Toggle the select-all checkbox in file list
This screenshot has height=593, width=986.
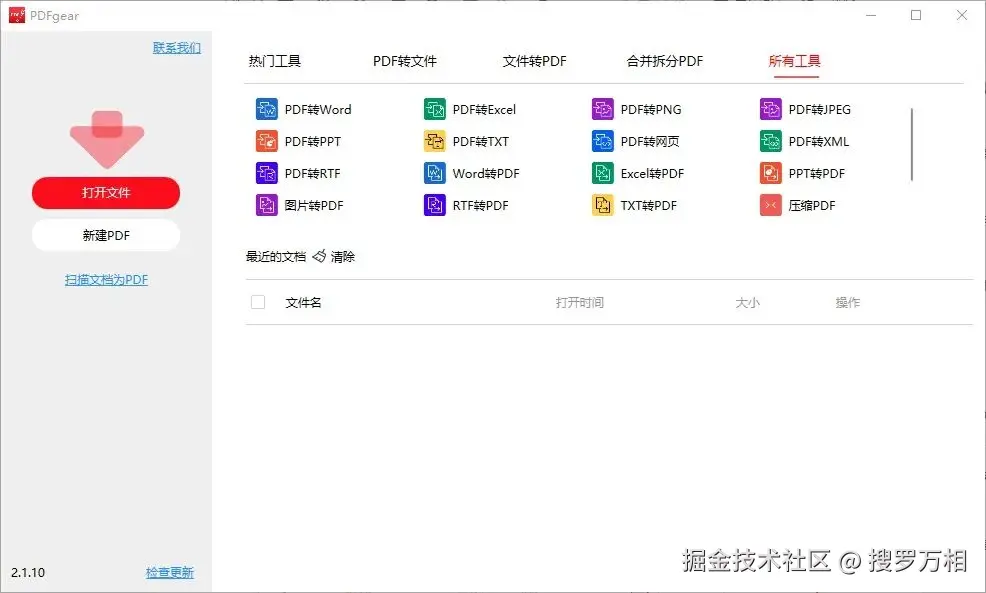tap(258, 301)
